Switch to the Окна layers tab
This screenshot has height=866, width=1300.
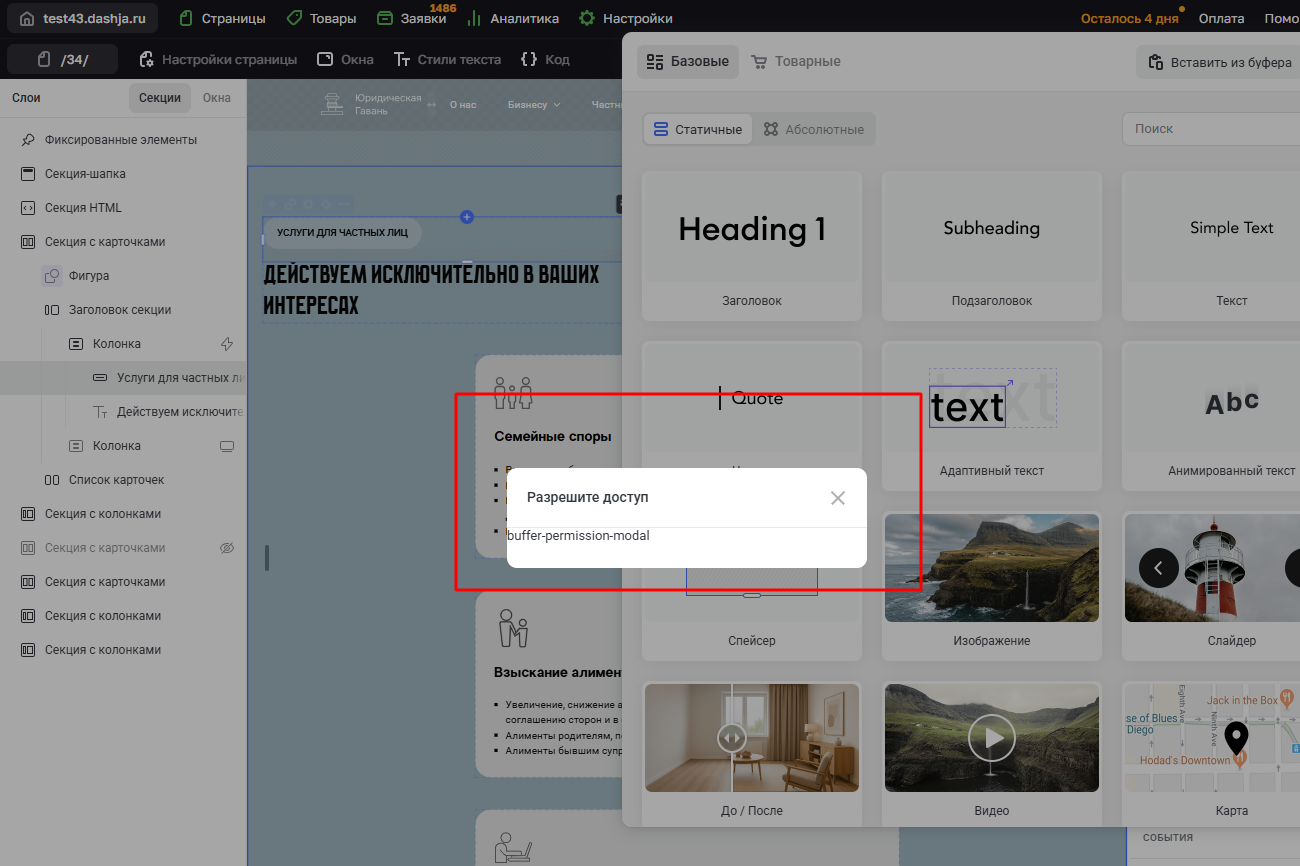tap(217, 98)
